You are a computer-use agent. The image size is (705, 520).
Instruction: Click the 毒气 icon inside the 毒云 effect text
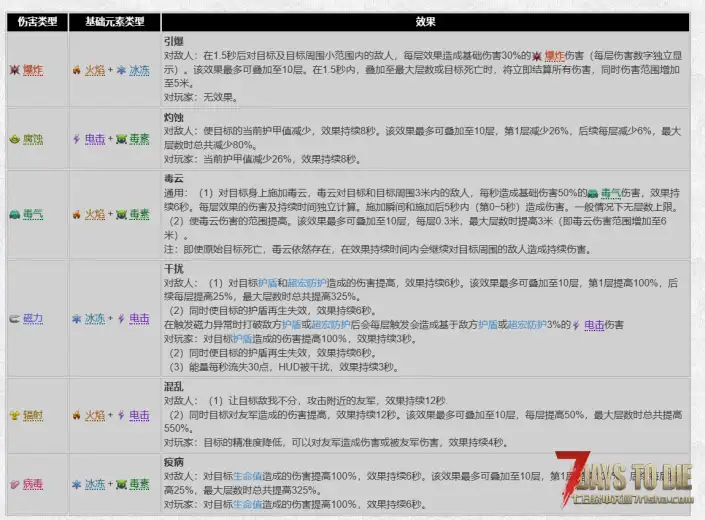coord(593,193)
